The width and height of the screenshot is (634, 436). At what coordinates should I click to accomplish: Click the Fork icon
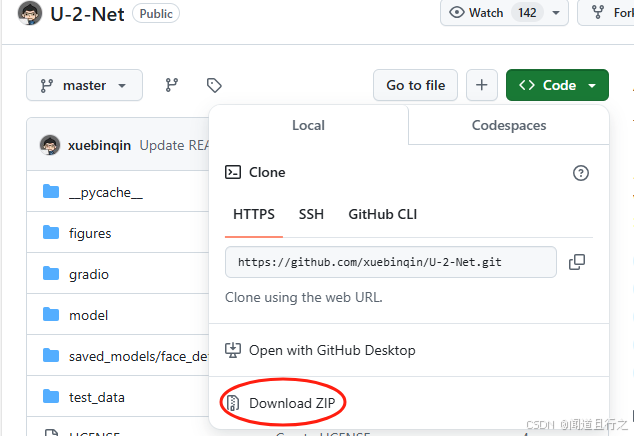[x=598, y=13]
